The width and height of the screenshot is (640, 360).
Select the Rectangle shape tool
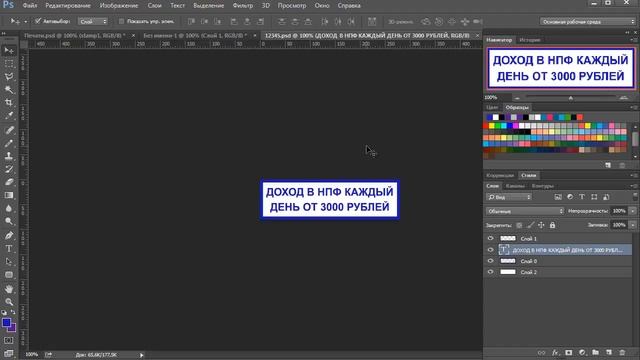[x=9, y=275]
